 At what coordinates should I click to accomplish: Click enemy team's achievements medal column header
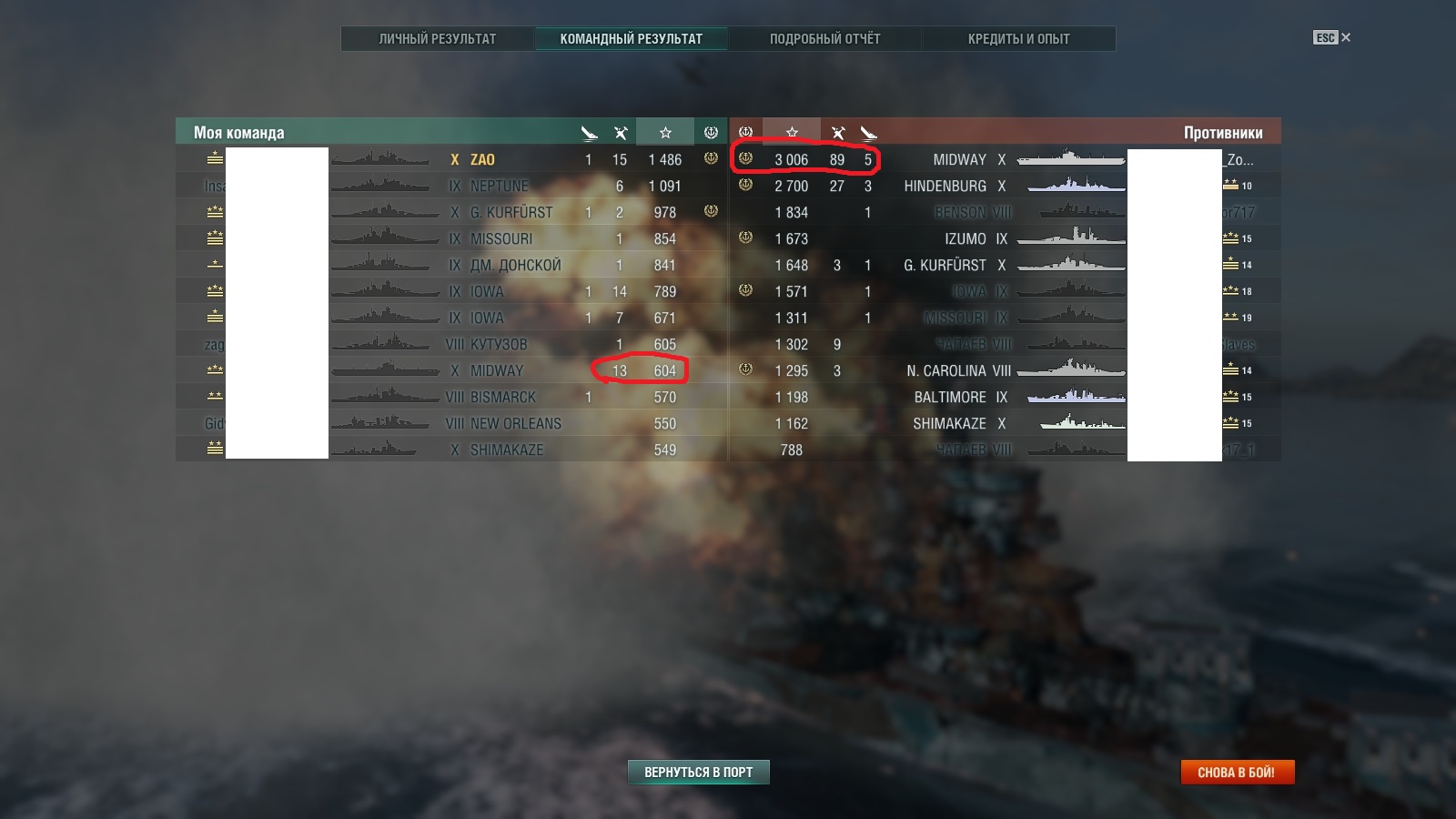tap(745, 133)
